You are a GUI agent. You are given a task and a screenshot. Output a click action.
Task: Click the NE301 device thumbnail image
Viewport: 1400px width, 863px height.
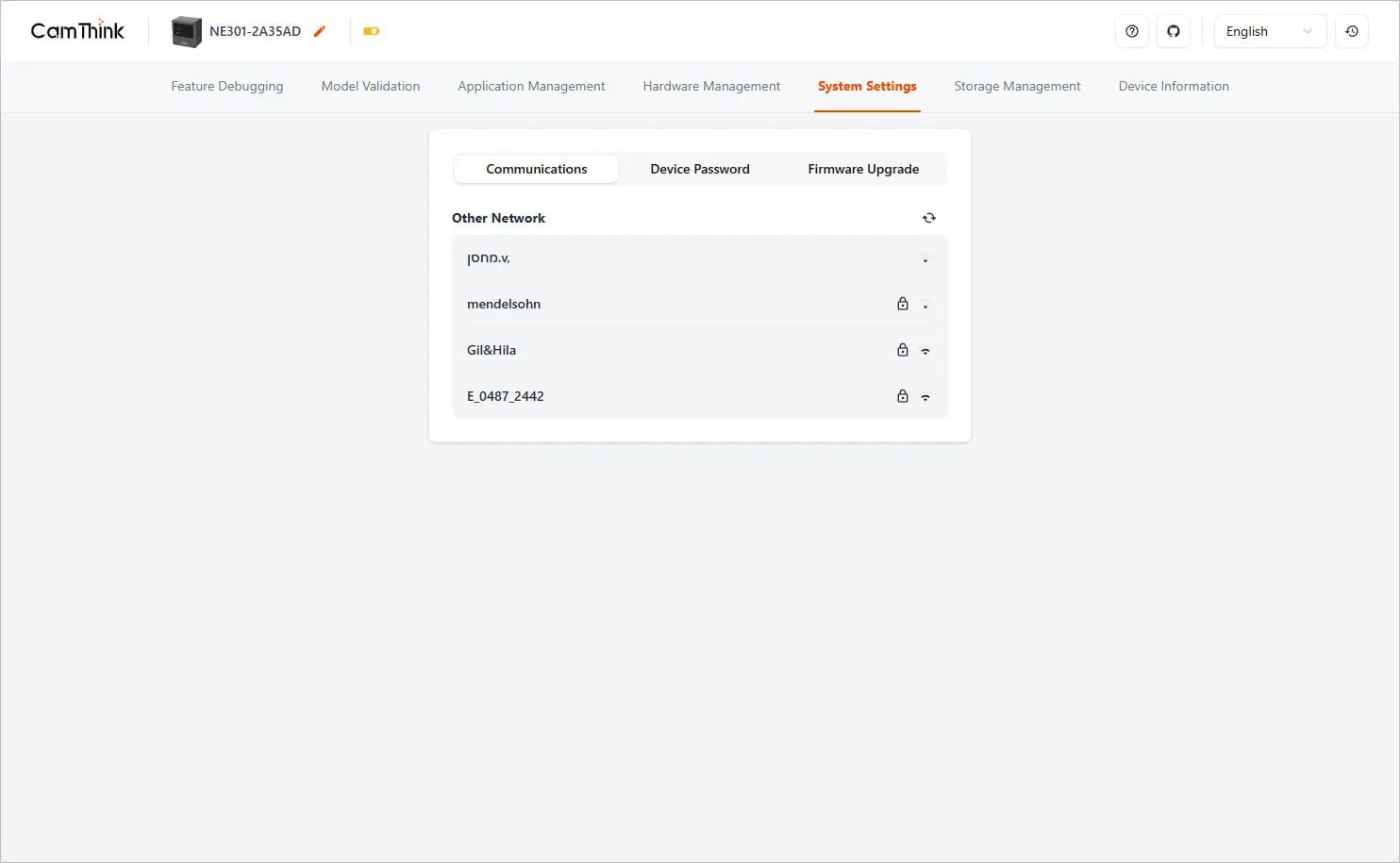click(x=186, y=31)
